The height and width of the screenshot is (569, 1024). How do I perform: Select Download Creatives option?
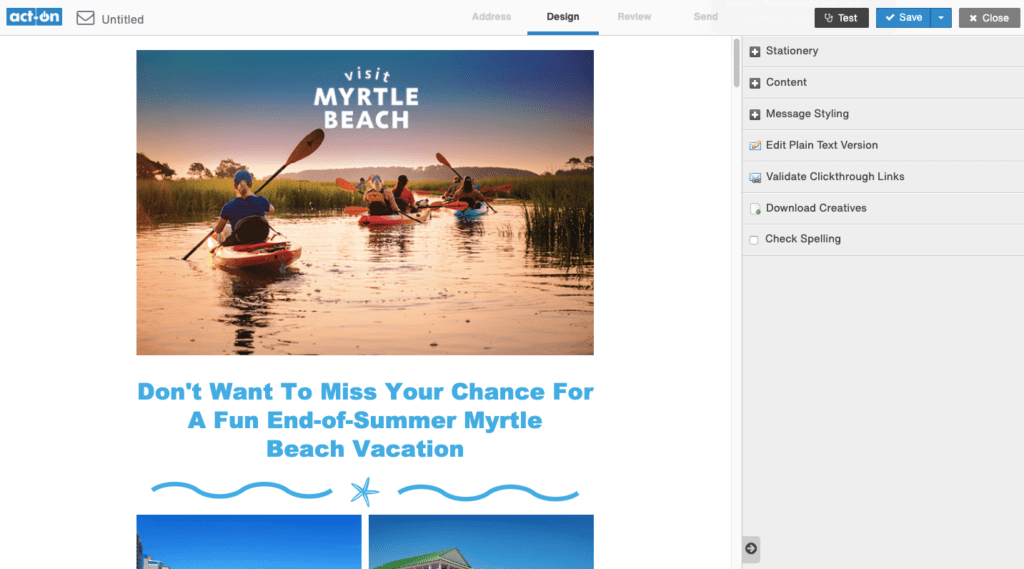pyautogui.click(x=816, y=208)
